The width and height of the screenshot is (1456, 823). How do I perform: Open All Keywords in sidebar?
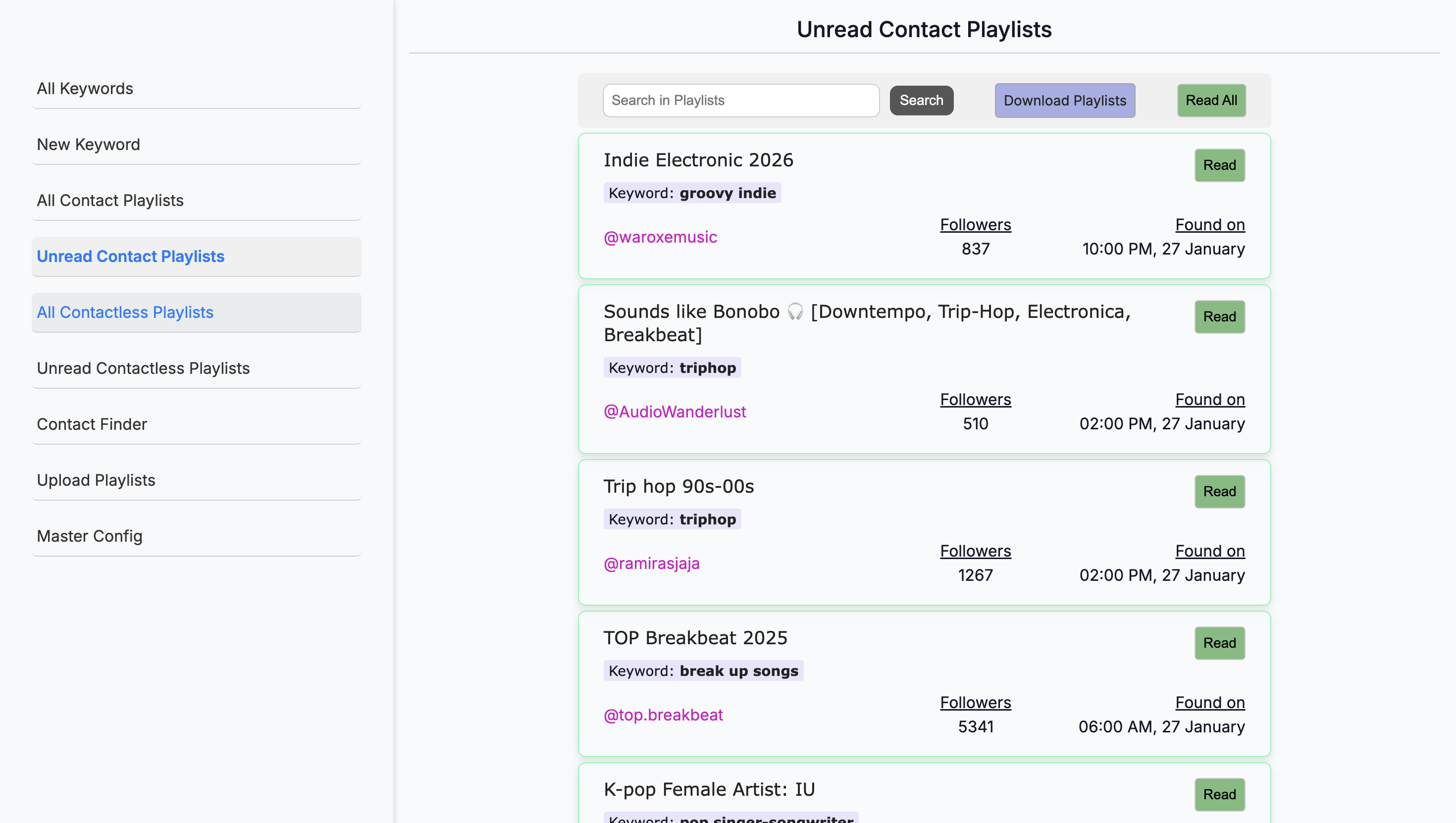196,89
